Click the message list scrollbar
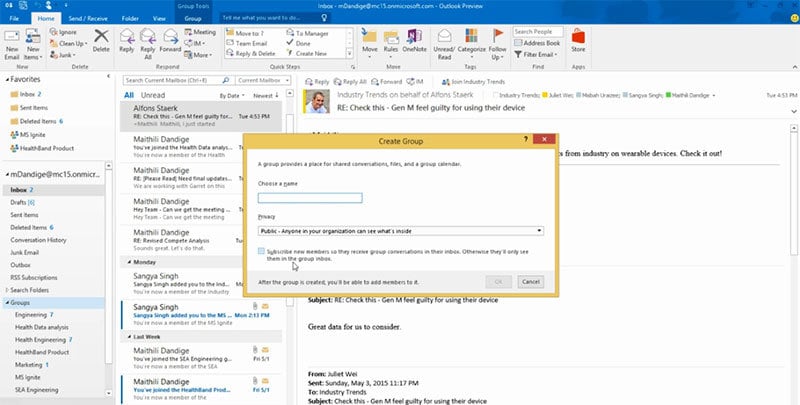The width and height of the screenshot is (800, 405). click(x=290, y=199)
